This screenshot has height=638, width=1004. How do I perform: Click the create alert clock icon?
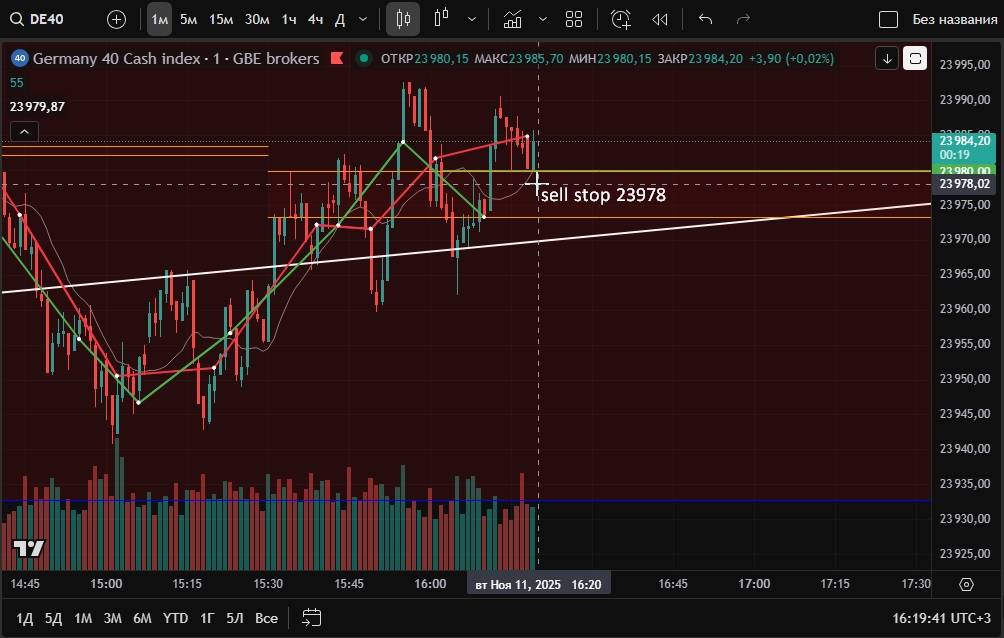621,19
